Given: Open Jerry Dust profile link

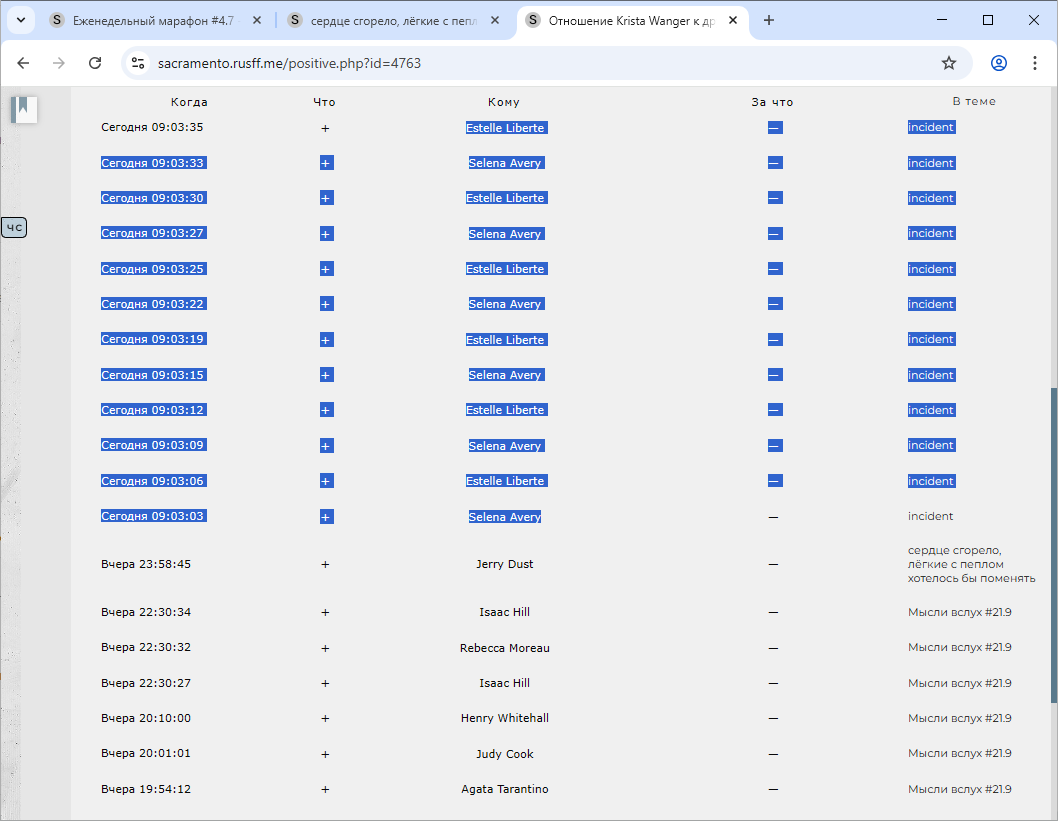Looking at the screenshot, I should click(x=504, y=564).
